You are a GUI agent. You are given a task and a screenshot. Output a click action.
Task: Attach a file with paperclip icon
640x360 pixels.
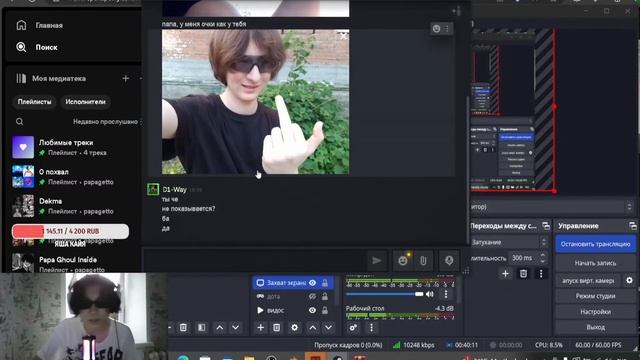pyautogui.click(x=423, y=260)
